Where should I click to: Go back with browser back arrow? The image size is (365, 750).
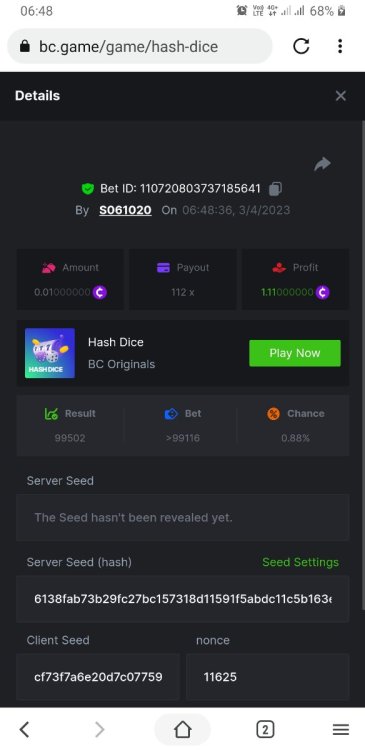tap(24, 729)
